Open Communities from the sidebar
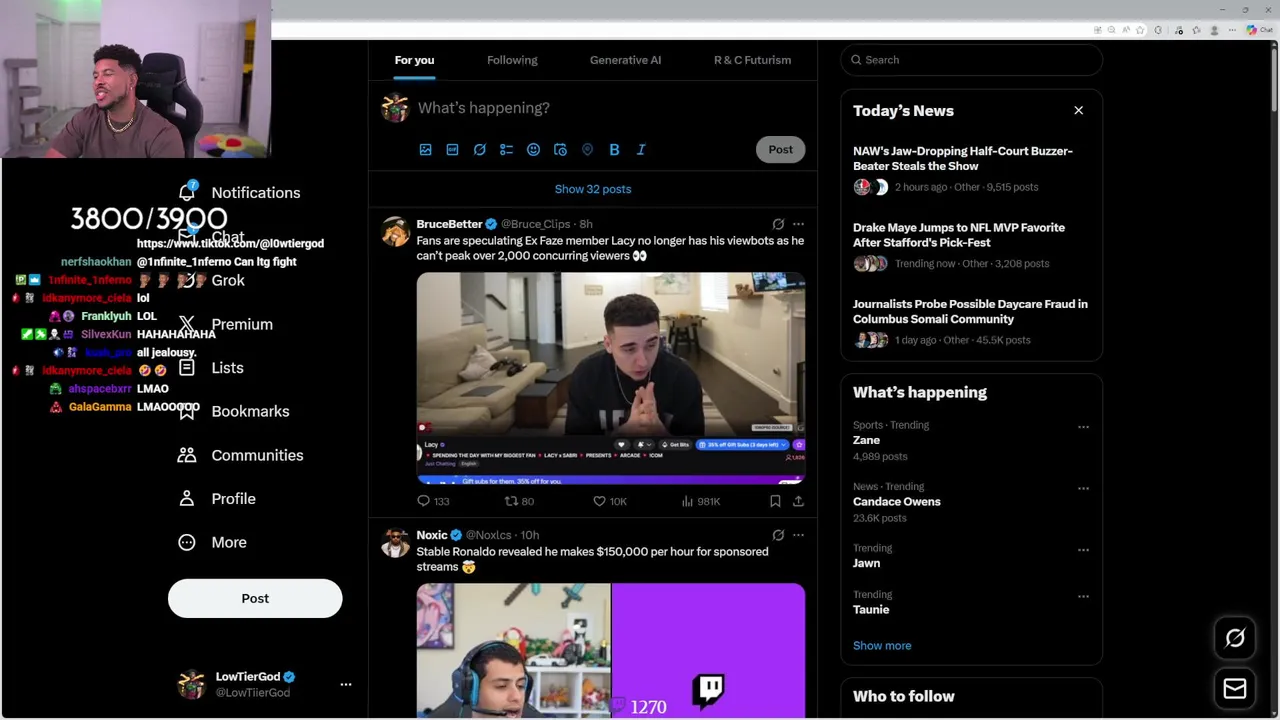The height and width of the screenshot is (720, 1280). coord(240,455)
